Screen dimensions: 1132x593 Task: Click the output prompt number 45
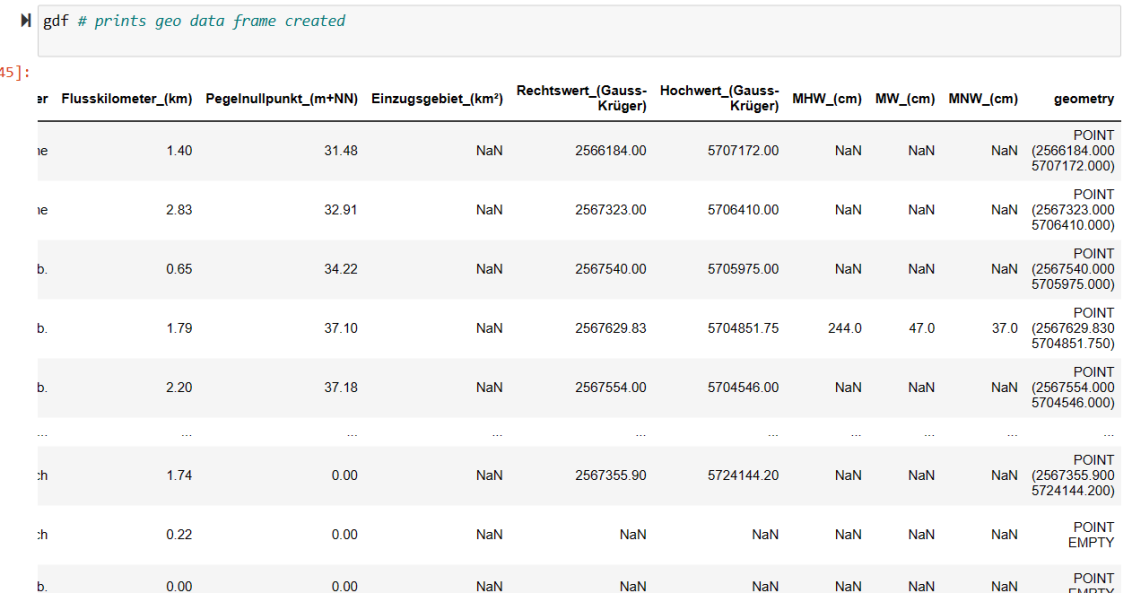pos(14,72)
